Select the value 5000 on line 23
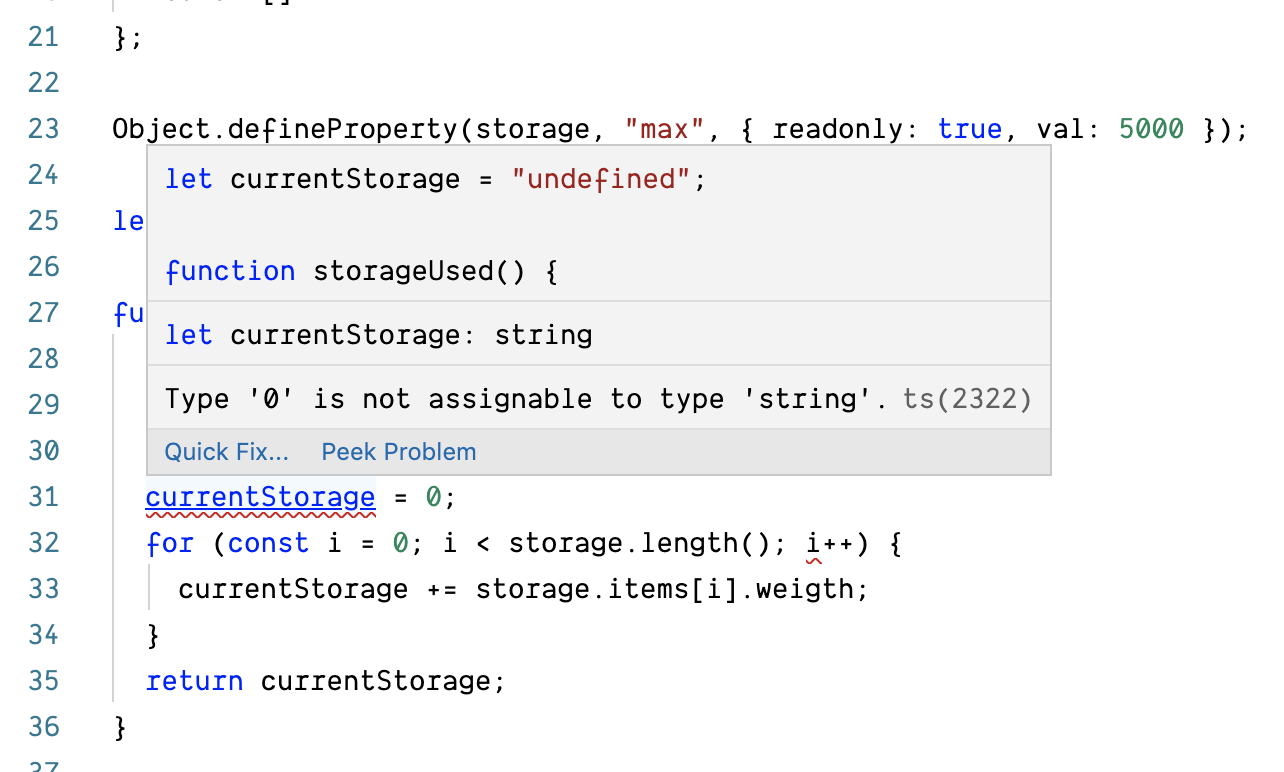Viewport: 1284px width, 772px height. 1151,128
